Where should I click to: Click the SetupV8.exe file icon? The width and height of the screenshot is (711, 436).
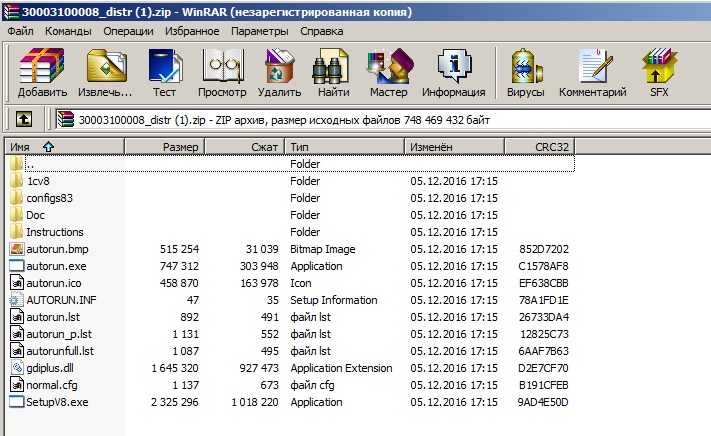click(17, 402)
